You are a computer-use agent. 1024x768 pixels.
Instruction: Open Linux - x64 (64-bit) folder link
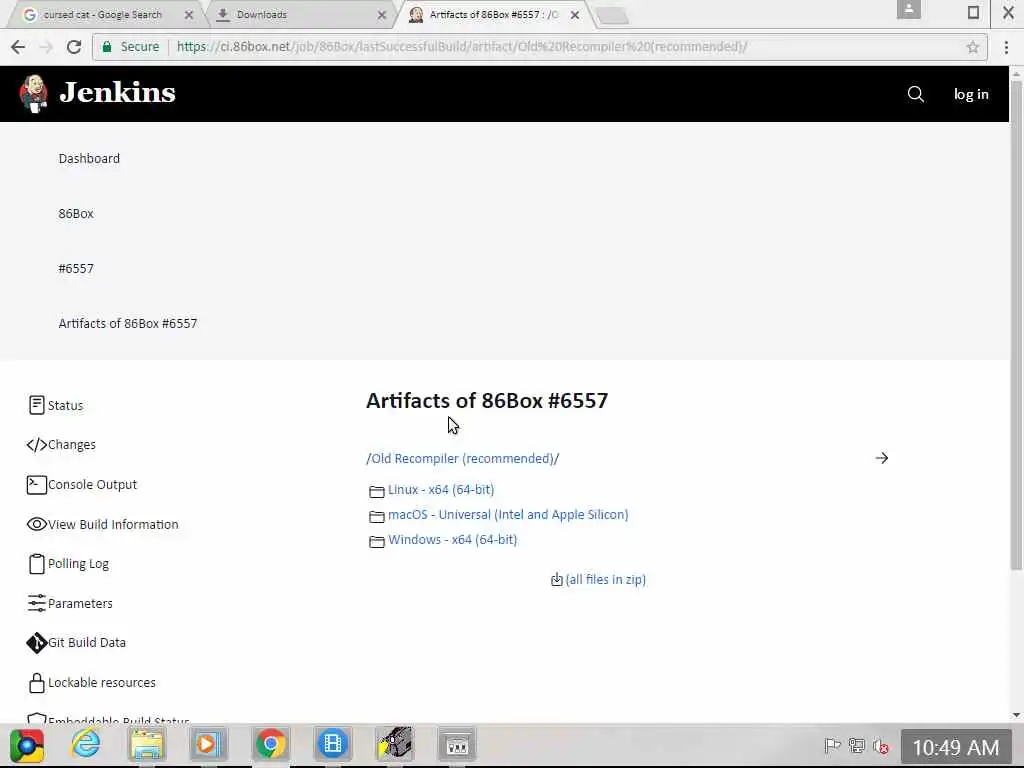click(441, 489)
